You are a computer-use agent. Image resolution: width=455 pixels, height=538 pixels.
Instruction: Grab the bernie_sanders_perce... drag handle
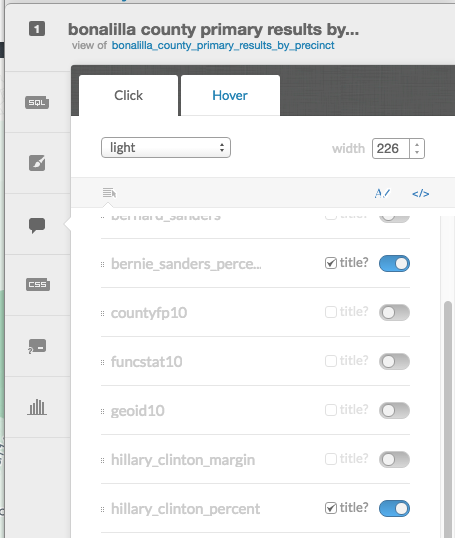pyautogui.click(x=102, y=265)
